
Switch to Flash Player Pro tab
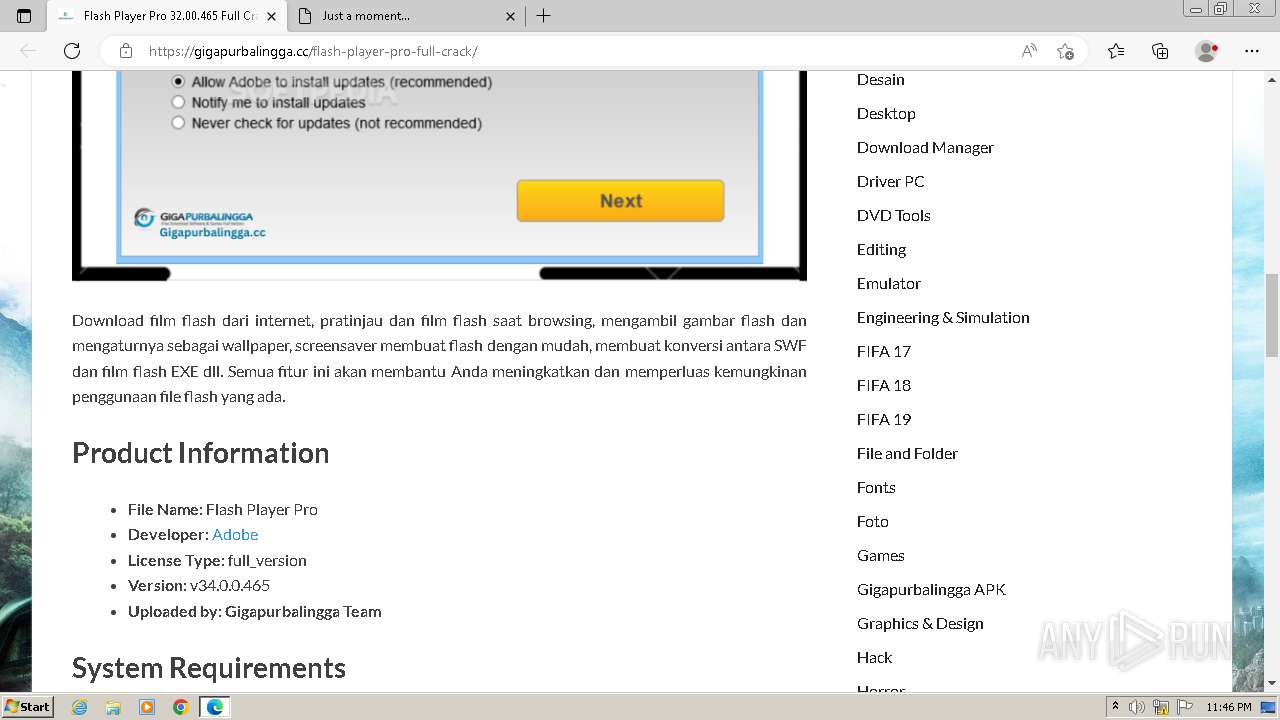(166, 16)
